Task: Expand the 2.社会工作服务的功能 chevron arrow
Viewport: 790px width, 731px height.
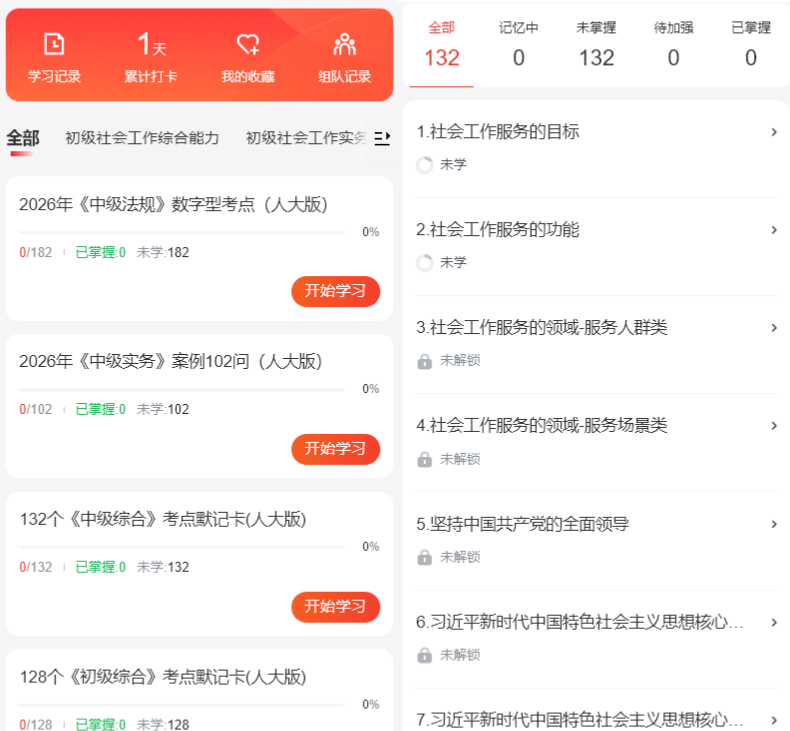Action: (x=773, y=230)
